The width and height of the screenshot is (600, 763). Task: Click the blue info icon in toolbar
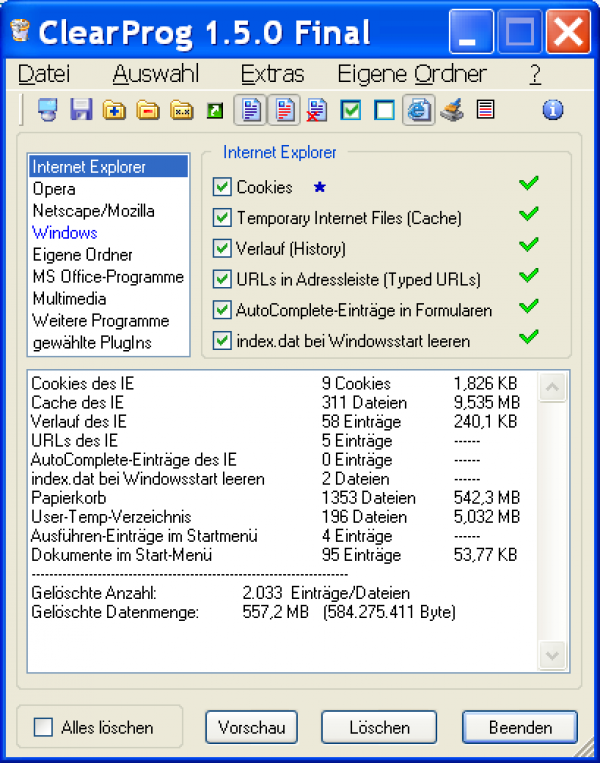click(553, 110)
